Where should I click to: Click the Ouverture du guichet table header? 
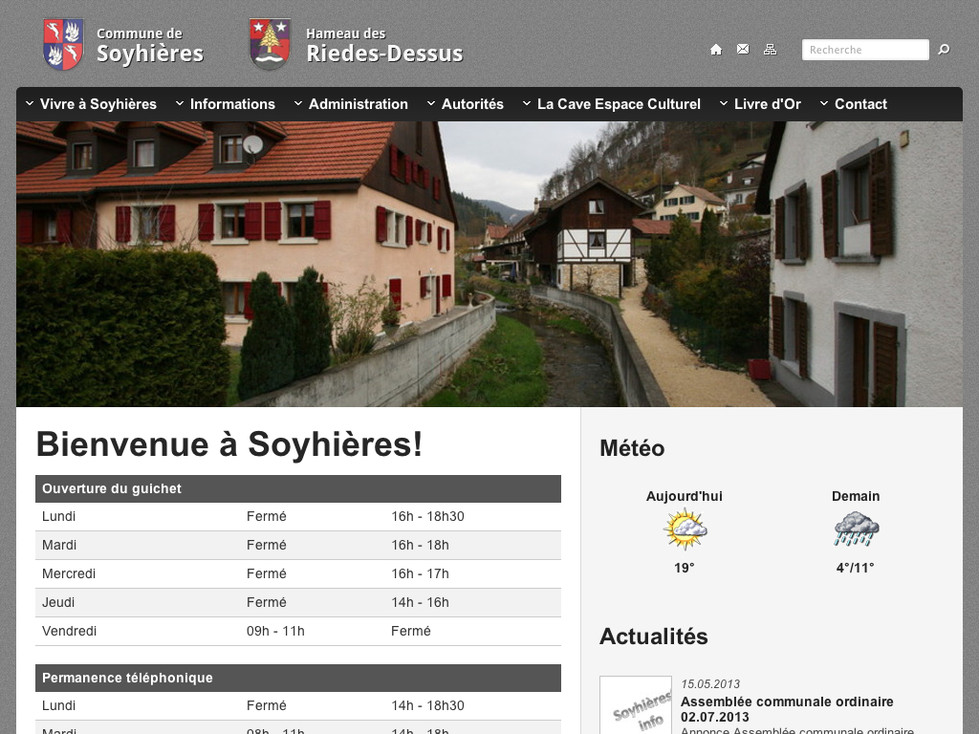[298, 489]
